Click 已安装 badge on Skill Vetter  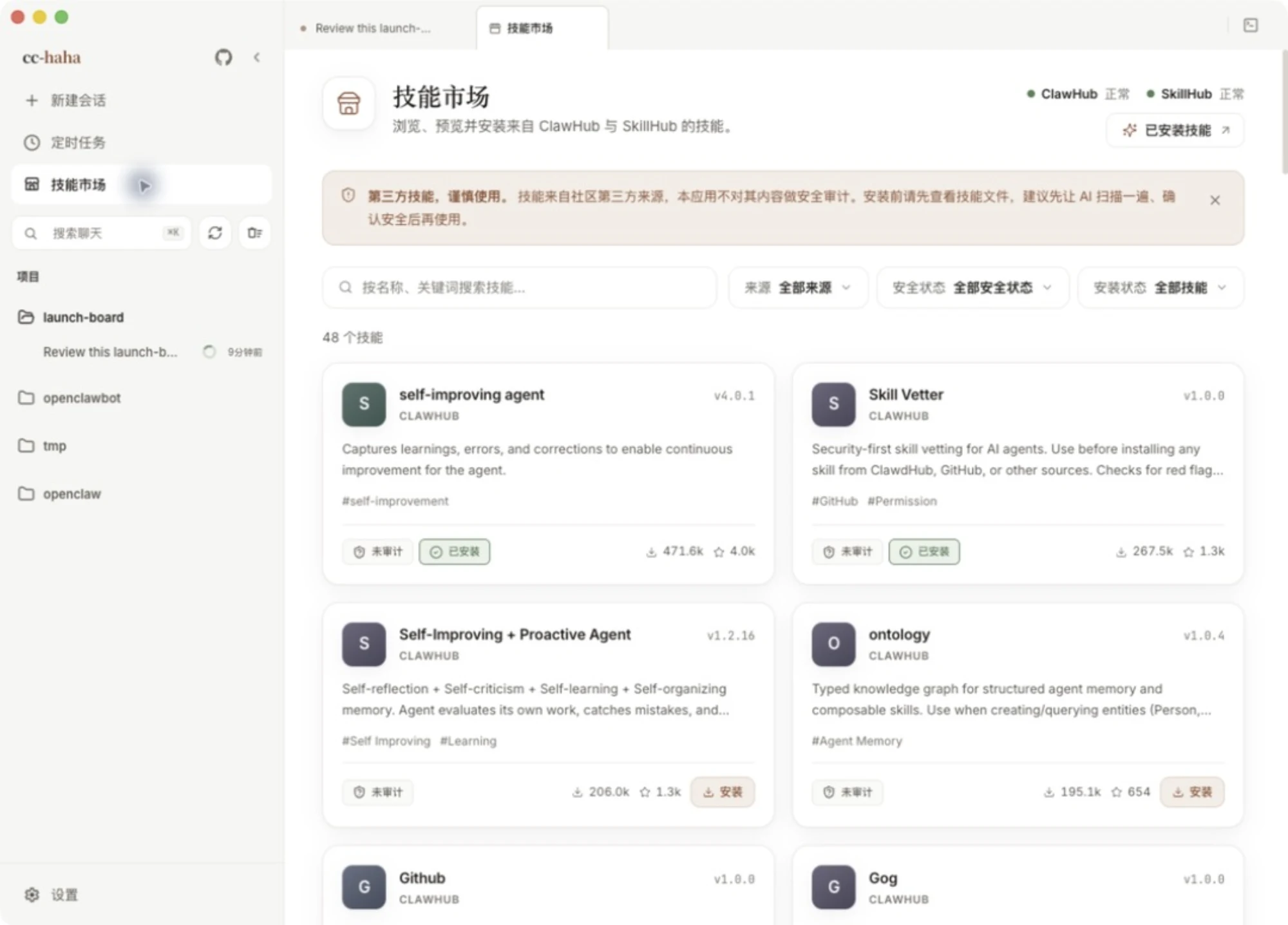click(x=924, y=551)
